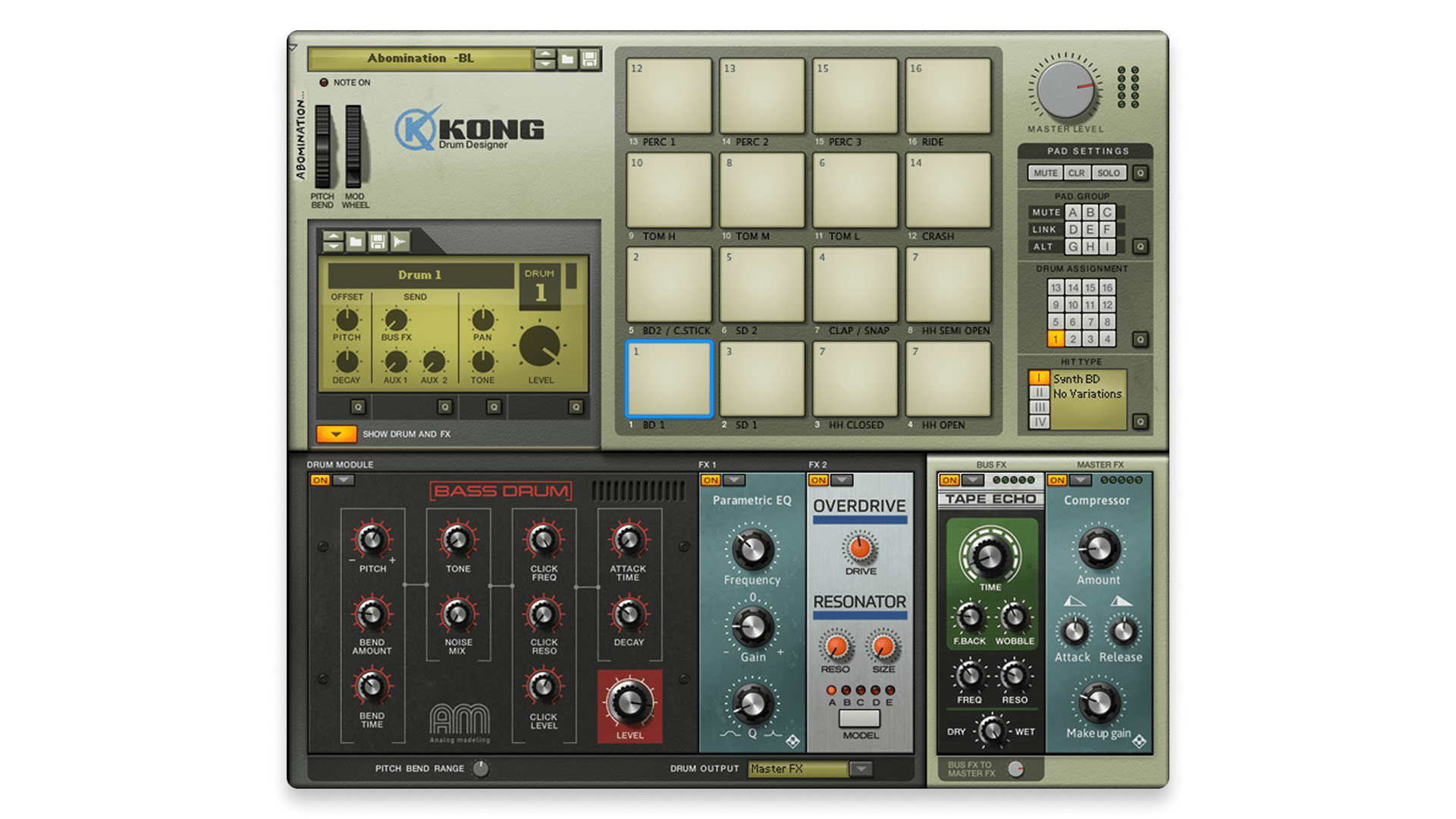Mute the selected pad in Pad Settings

[x=1045, y=173]
